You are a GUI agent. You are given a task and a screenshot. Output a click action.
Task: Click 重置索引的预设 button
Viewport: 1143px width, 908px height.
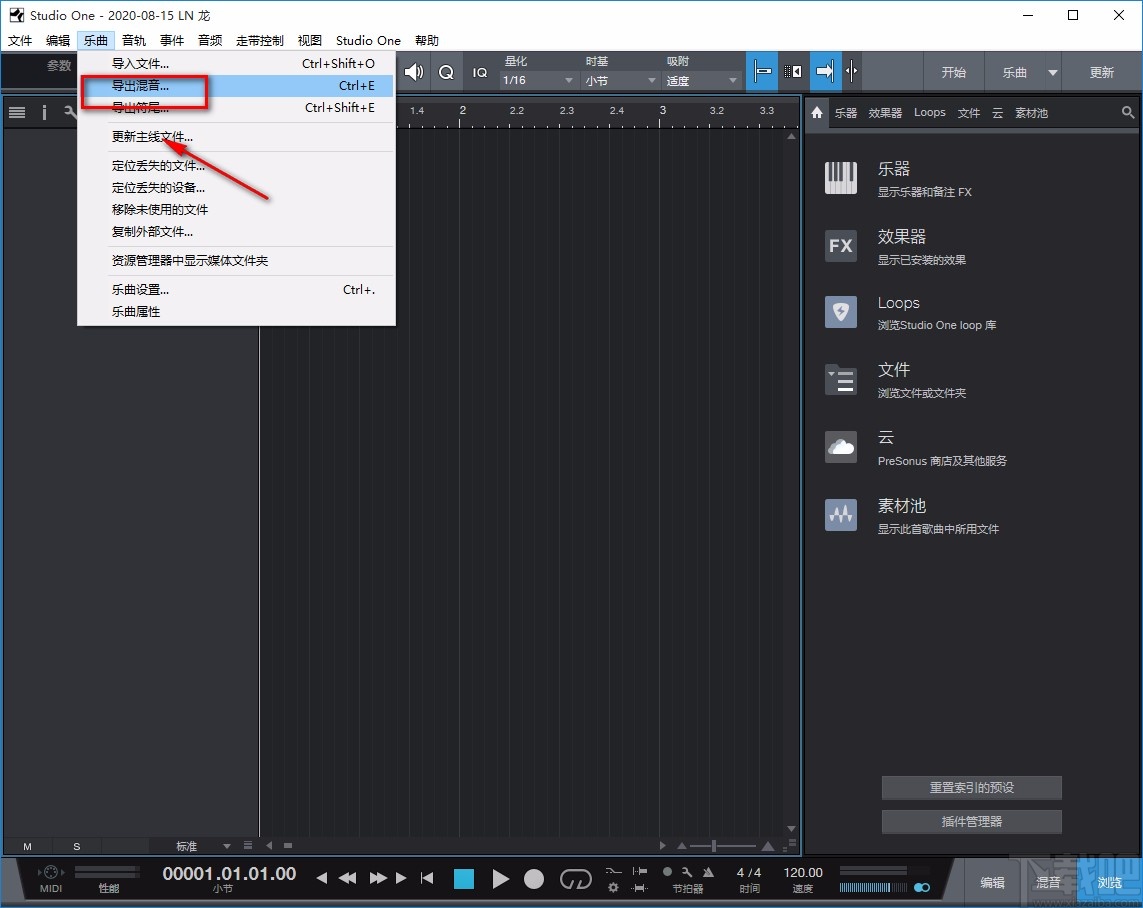971,787
